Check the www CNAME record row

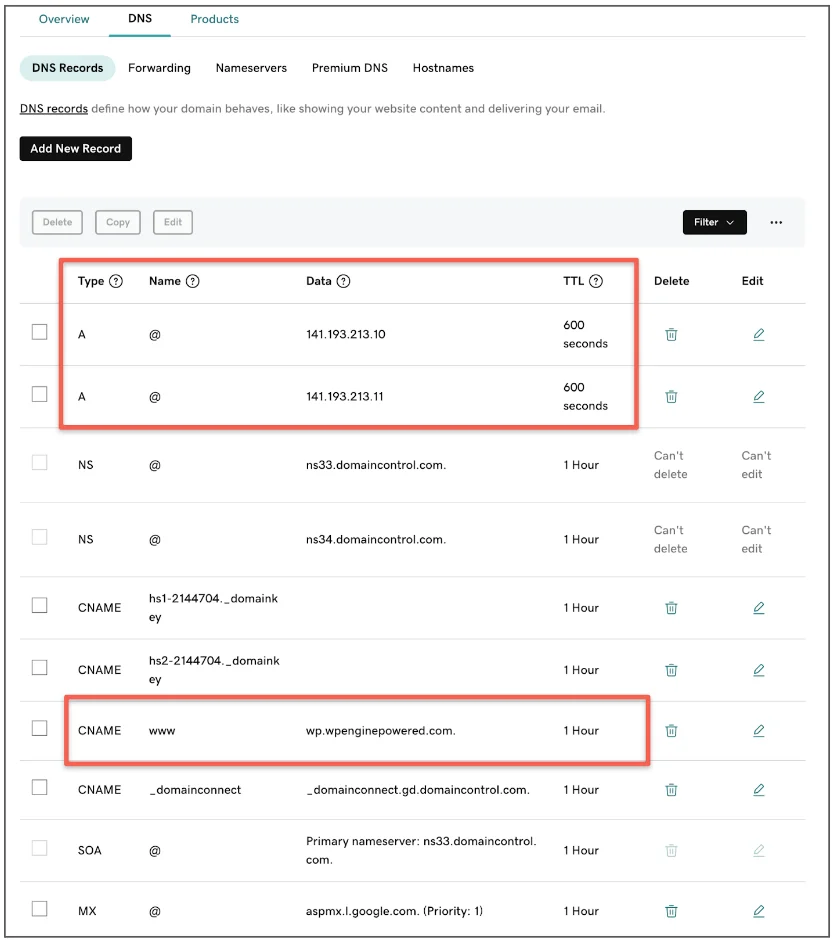39,728
